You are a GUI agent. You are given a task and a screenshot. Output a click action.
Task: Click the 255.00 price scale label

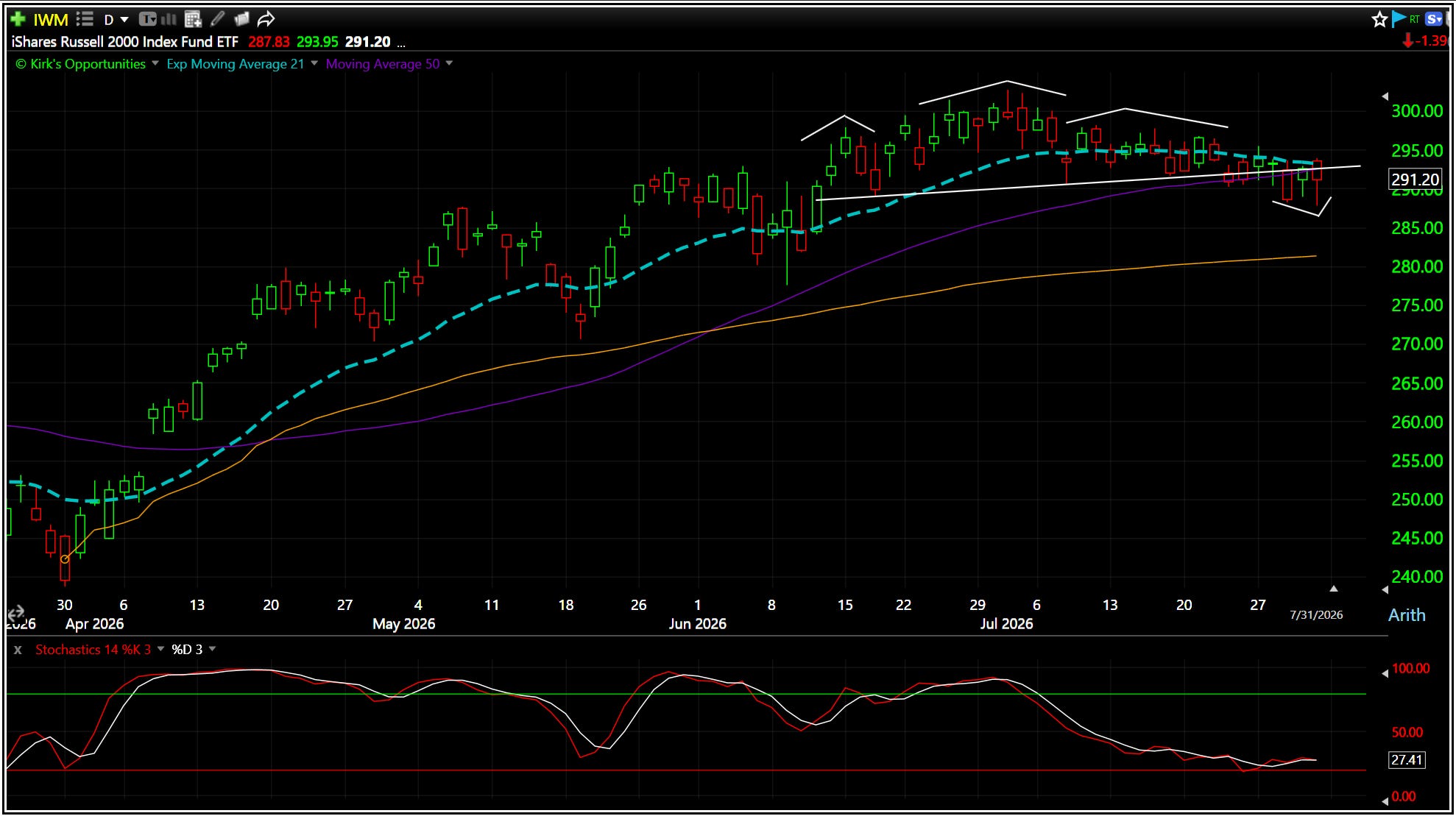(x=1417, y=461)
